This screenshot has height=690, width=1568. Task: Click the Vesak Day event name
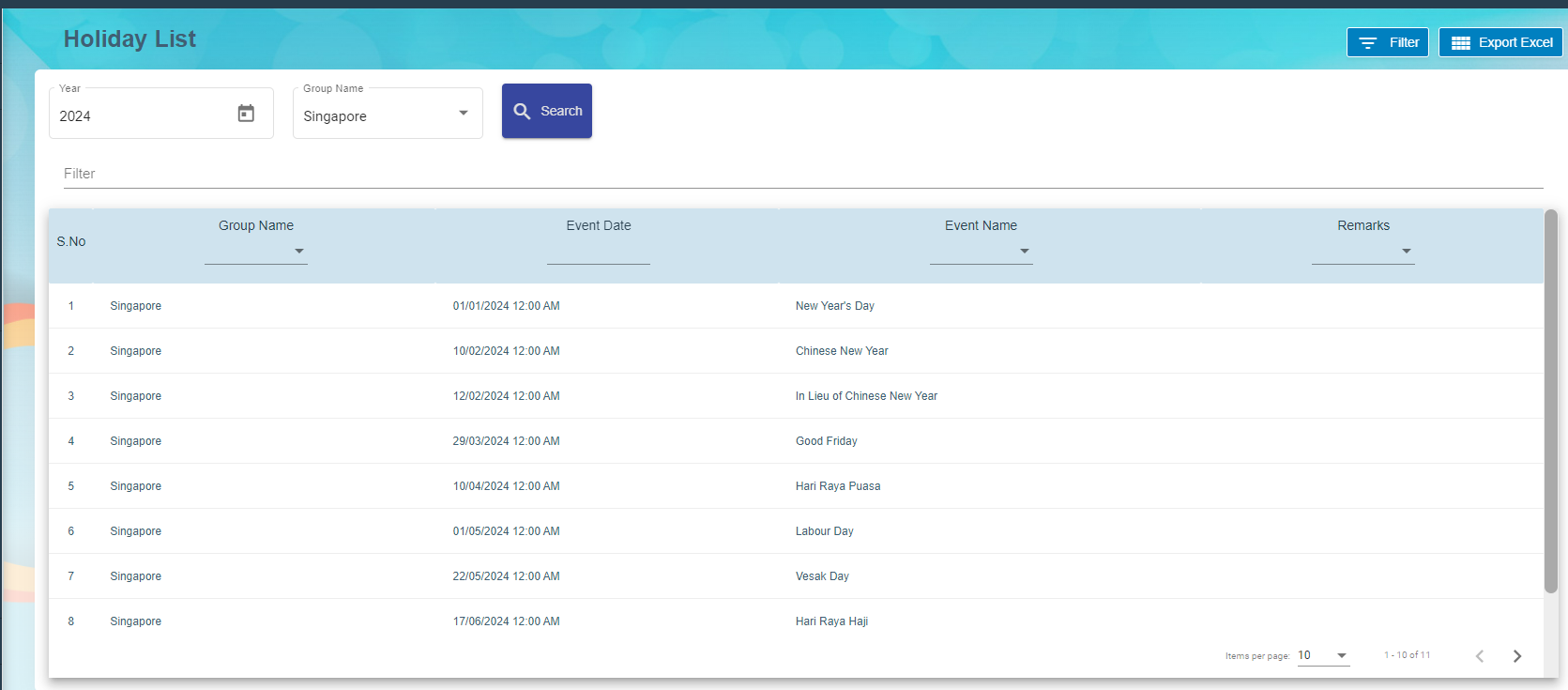(822, 576)
